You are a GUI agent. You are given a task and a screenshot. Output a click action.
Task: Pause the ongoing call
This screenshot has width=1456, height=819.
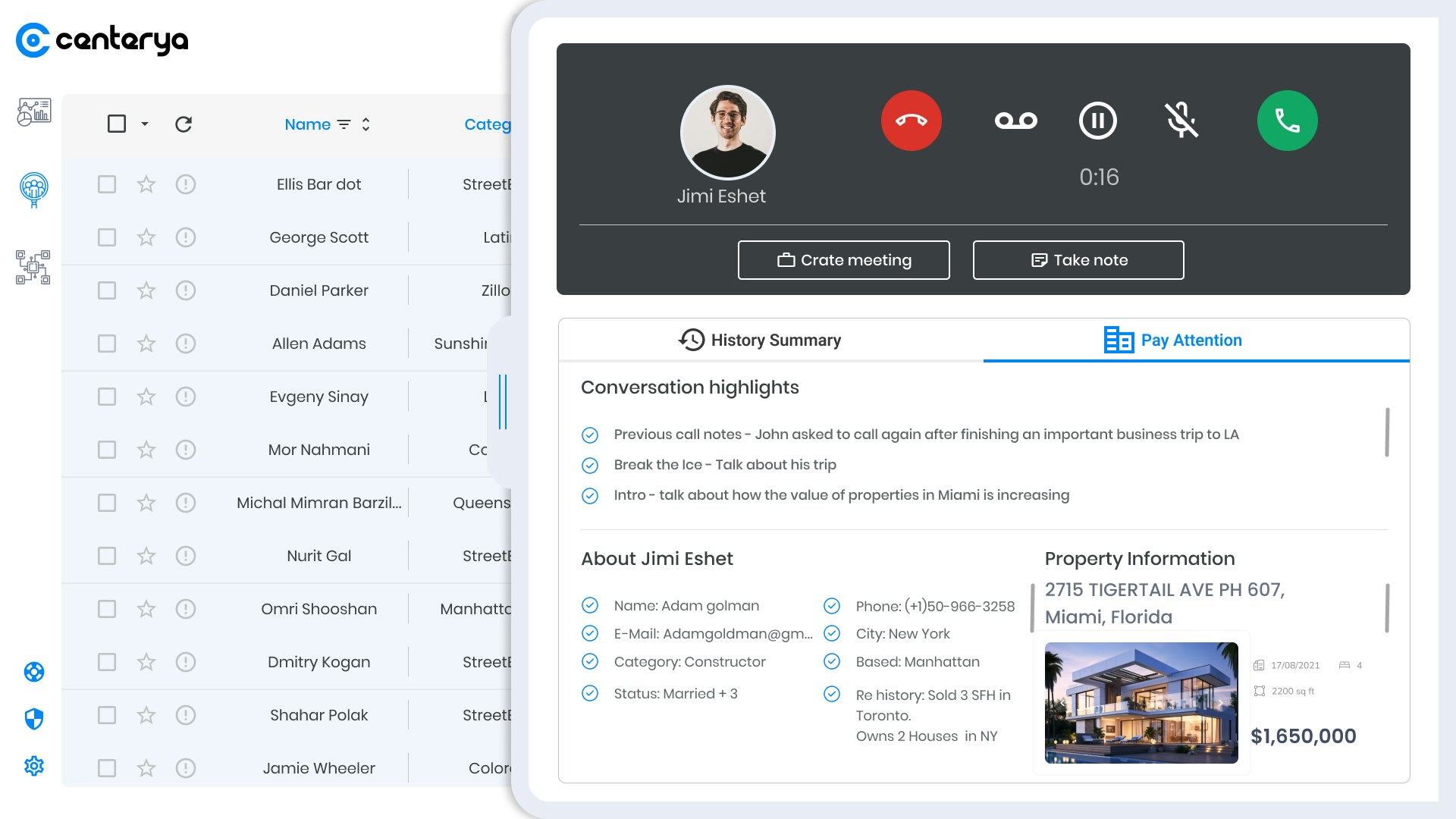click(1097, 121)
